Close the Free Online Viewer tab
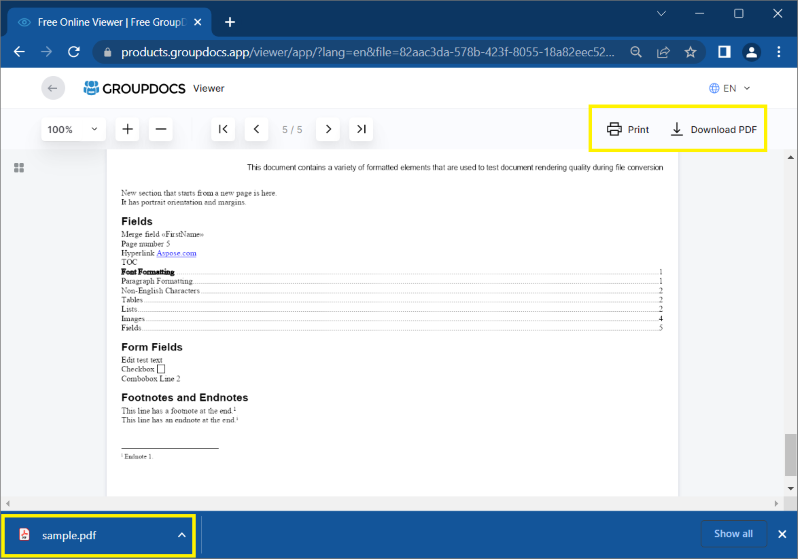 pos(198,22)
